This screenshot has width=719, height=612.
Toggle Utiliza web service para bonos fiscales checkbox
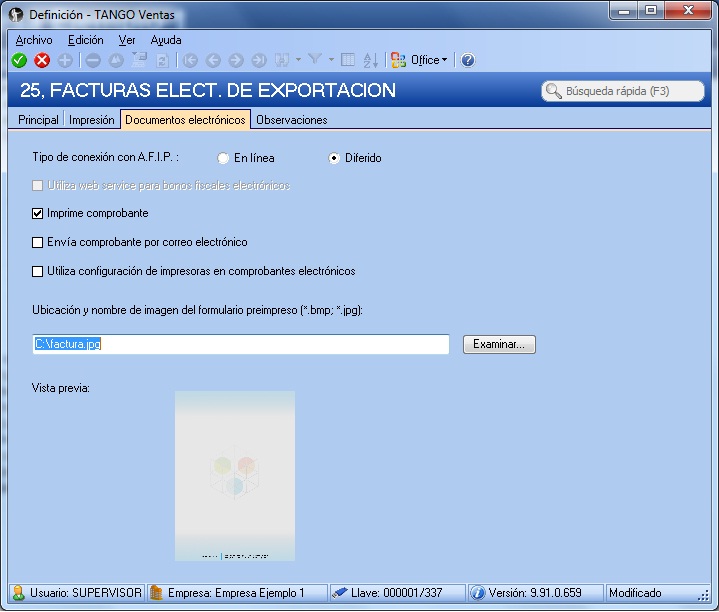[x=38, y=186]
